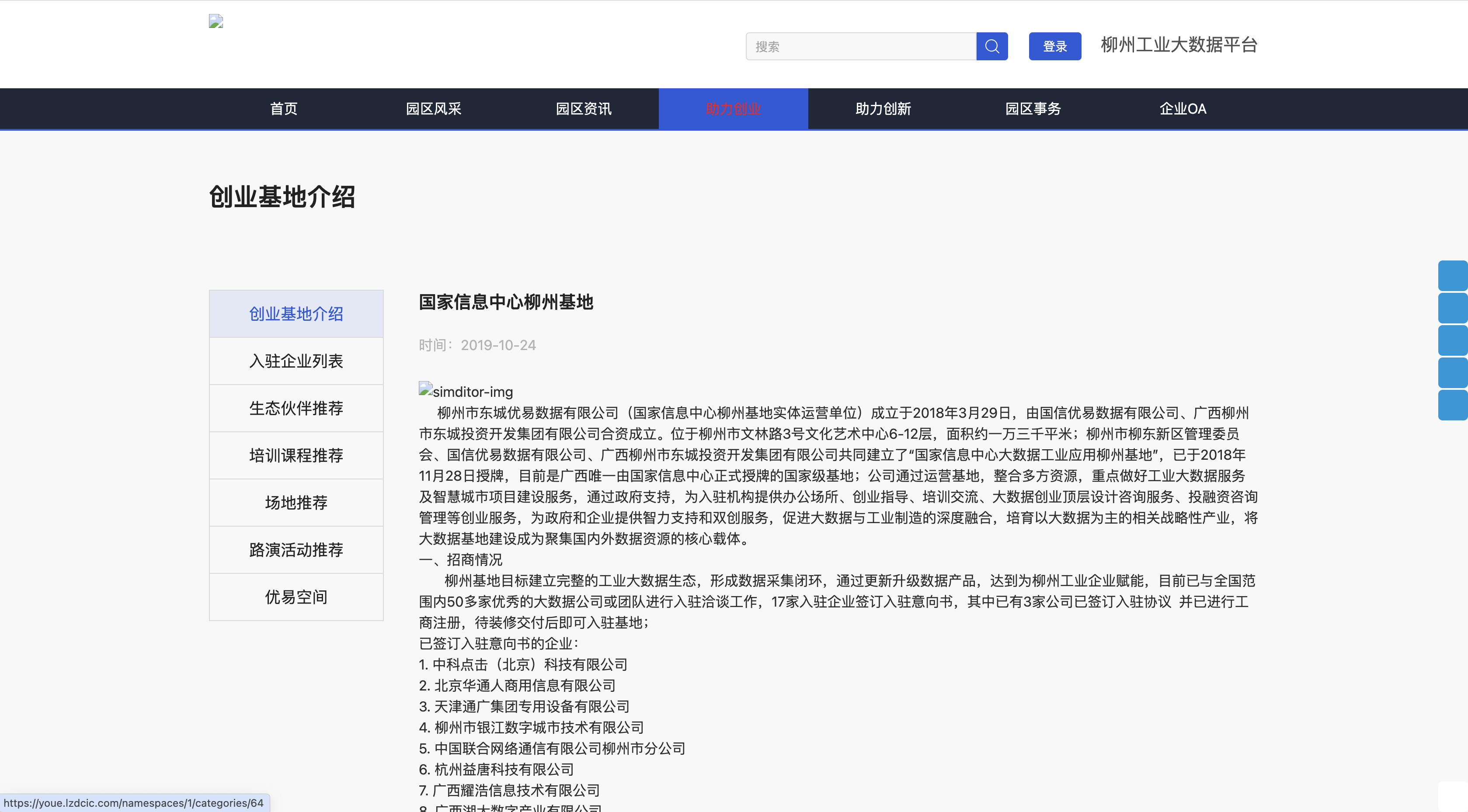Click the article title 国家信息中心柳州基地
Viewport: 1468px width, 812px height.
[506, 302]
